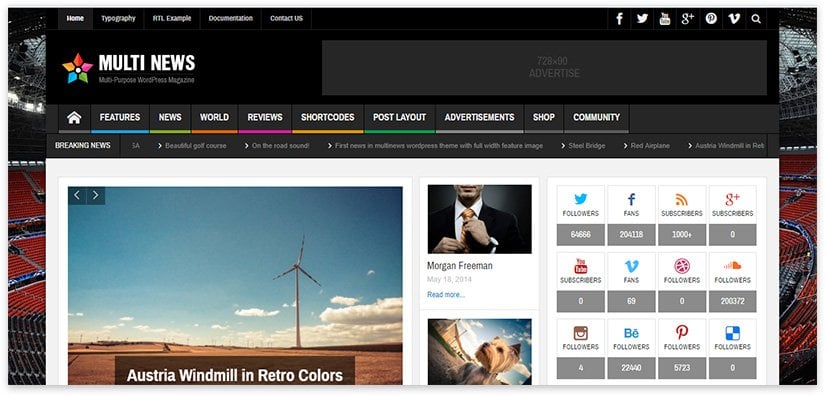825x396 pixels.
Task: Click the Multi News star logo
Action: pos(77,68)
